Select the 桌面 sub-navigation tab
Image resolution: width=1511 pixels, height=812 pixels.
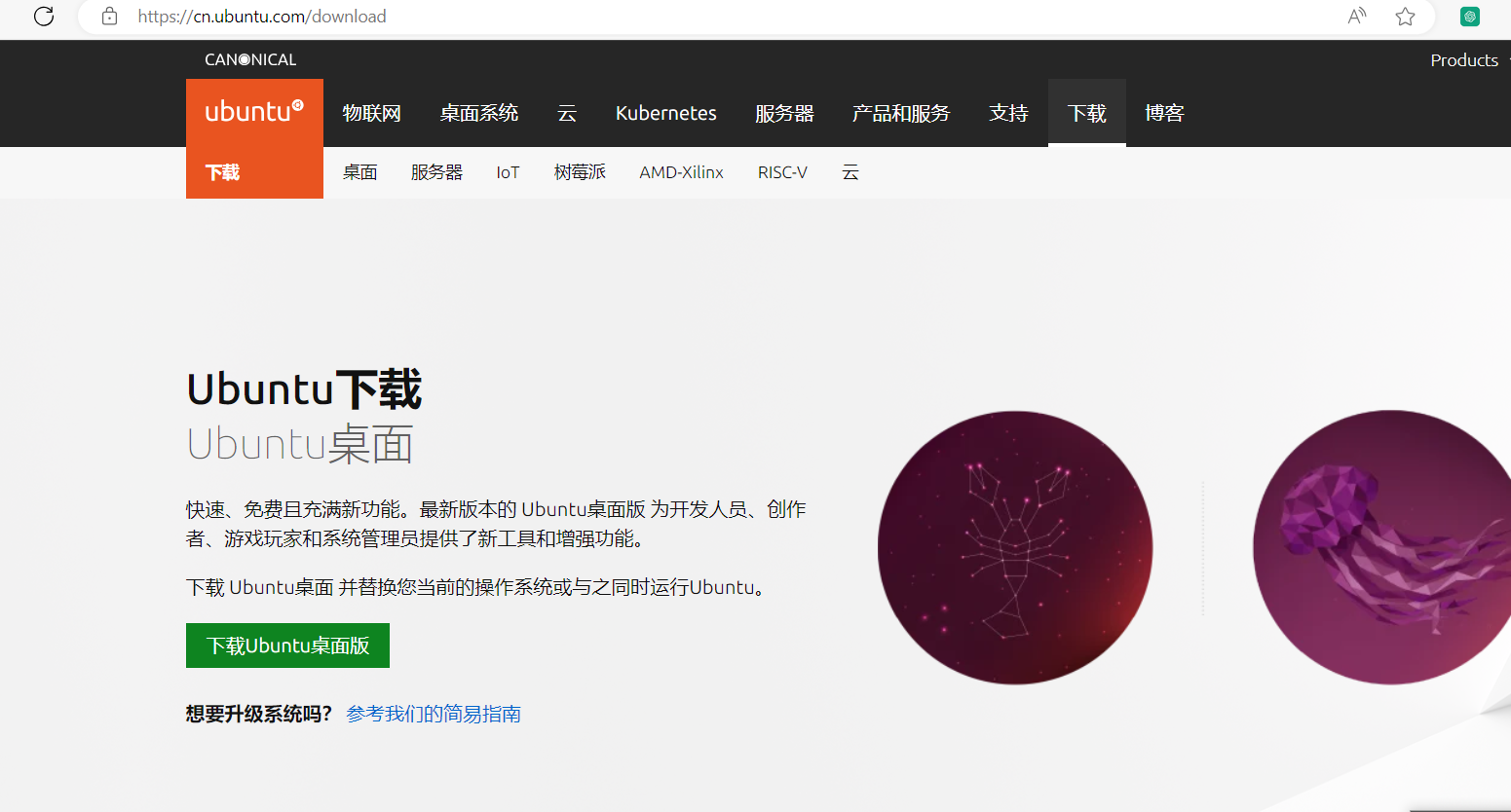tap(359, 172)
